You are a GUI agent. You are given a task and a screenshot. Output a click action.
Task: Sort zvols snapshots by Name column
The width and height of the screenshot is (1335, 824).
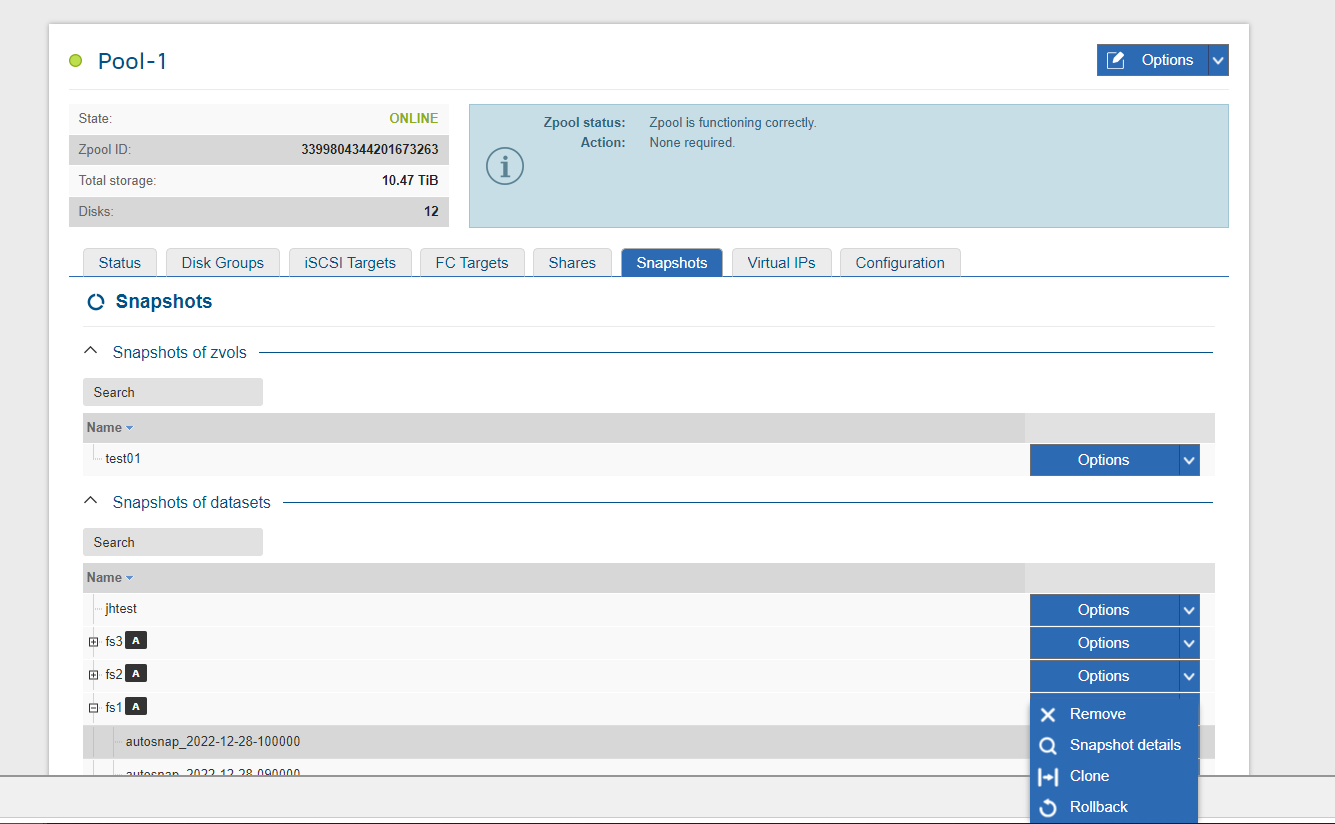[x=109, y=427]
